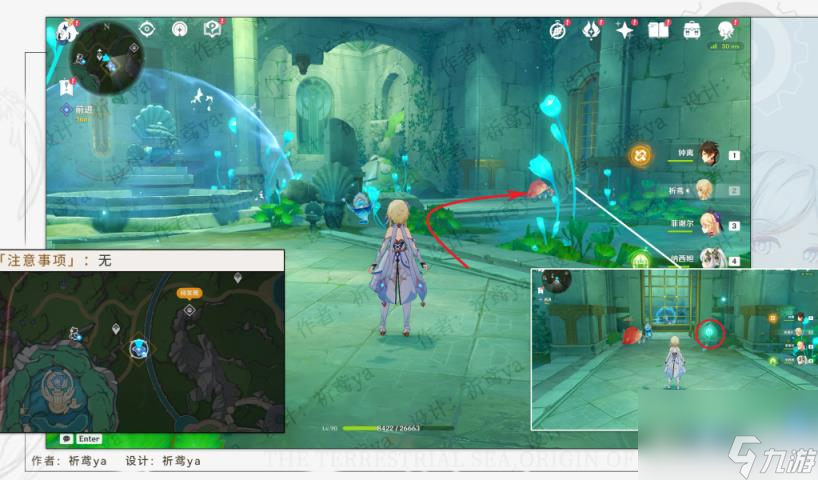Select the 祈鸢 character portrait
Image resolution: width=818 pixels, height=480 pixels.
[704, 189]
